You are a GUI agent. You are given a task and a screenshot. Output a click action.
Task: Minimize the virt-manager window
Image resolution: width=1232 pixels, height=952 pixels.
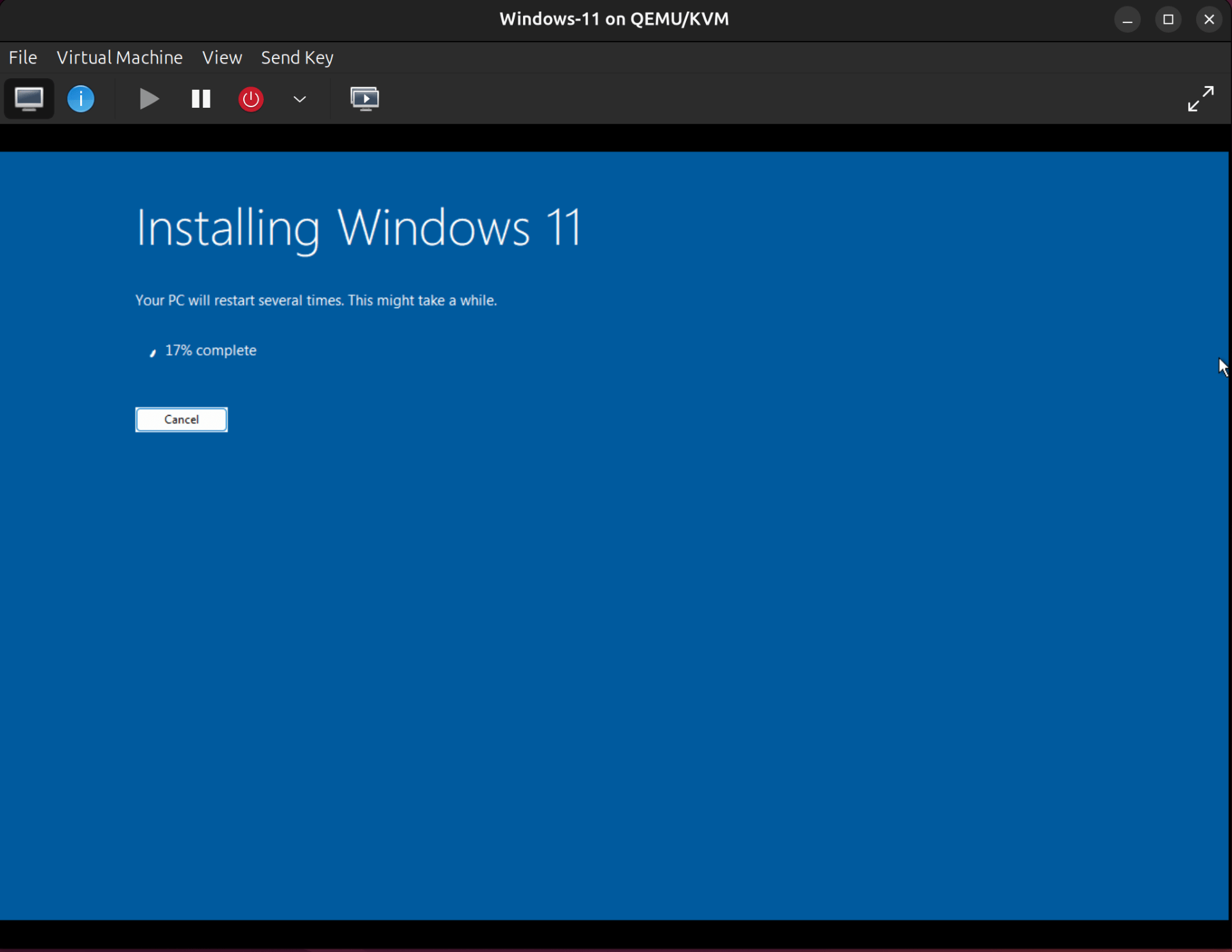(x=1127, y=19)
